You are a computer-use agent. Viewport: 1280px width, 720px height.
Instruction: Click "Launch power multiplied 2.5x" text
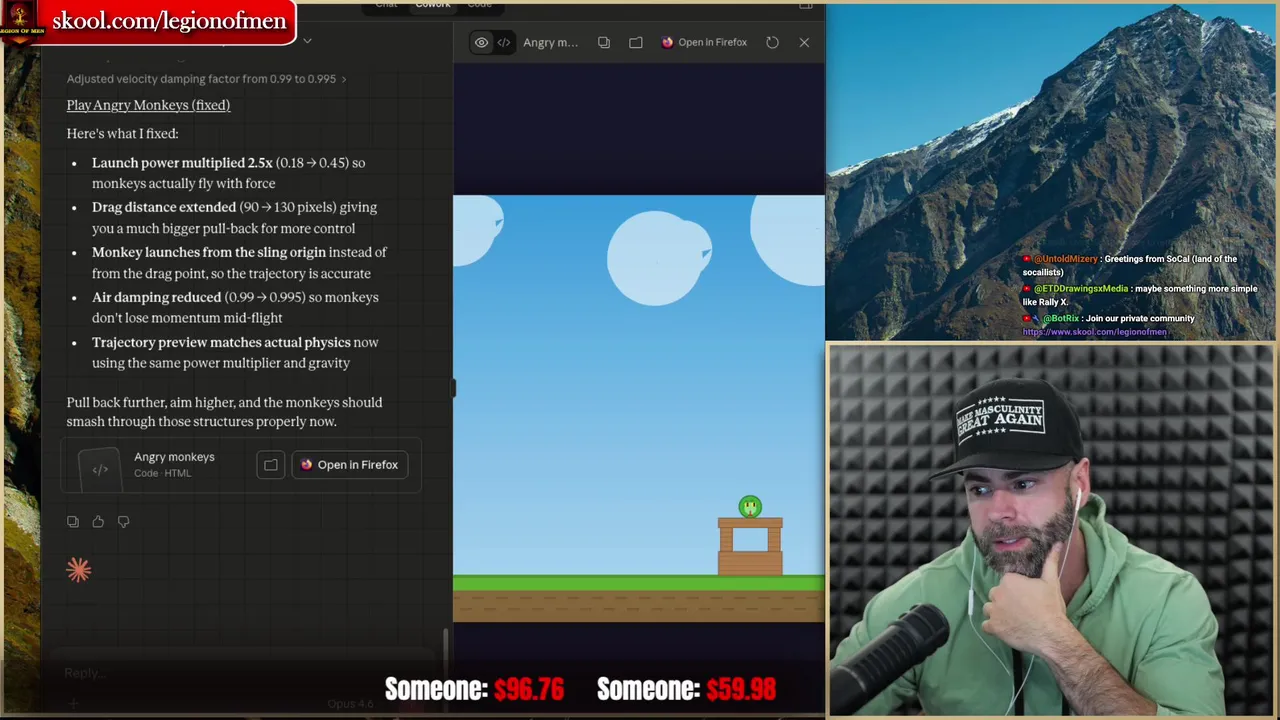182,162
